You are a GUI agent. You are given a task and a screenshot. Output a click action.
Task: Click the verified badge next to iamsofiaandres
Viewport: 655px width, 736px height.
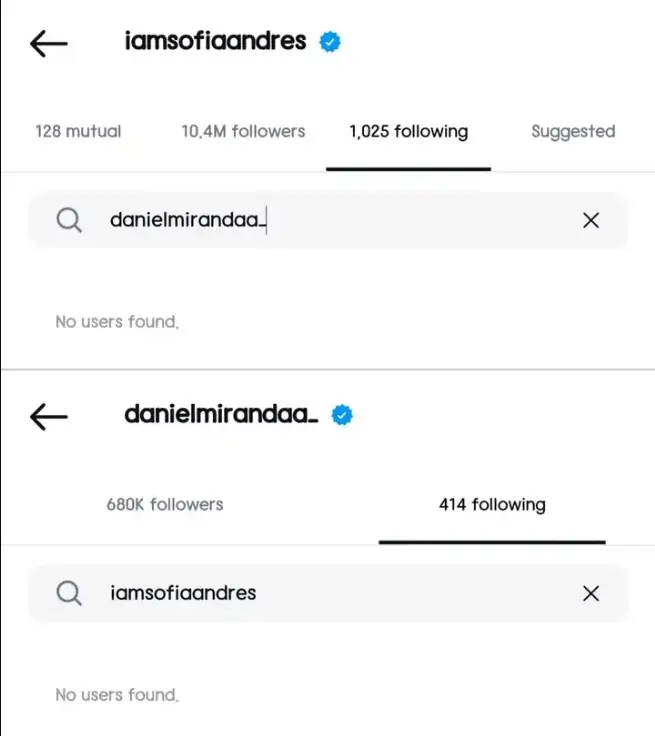[x=330, y=42]
